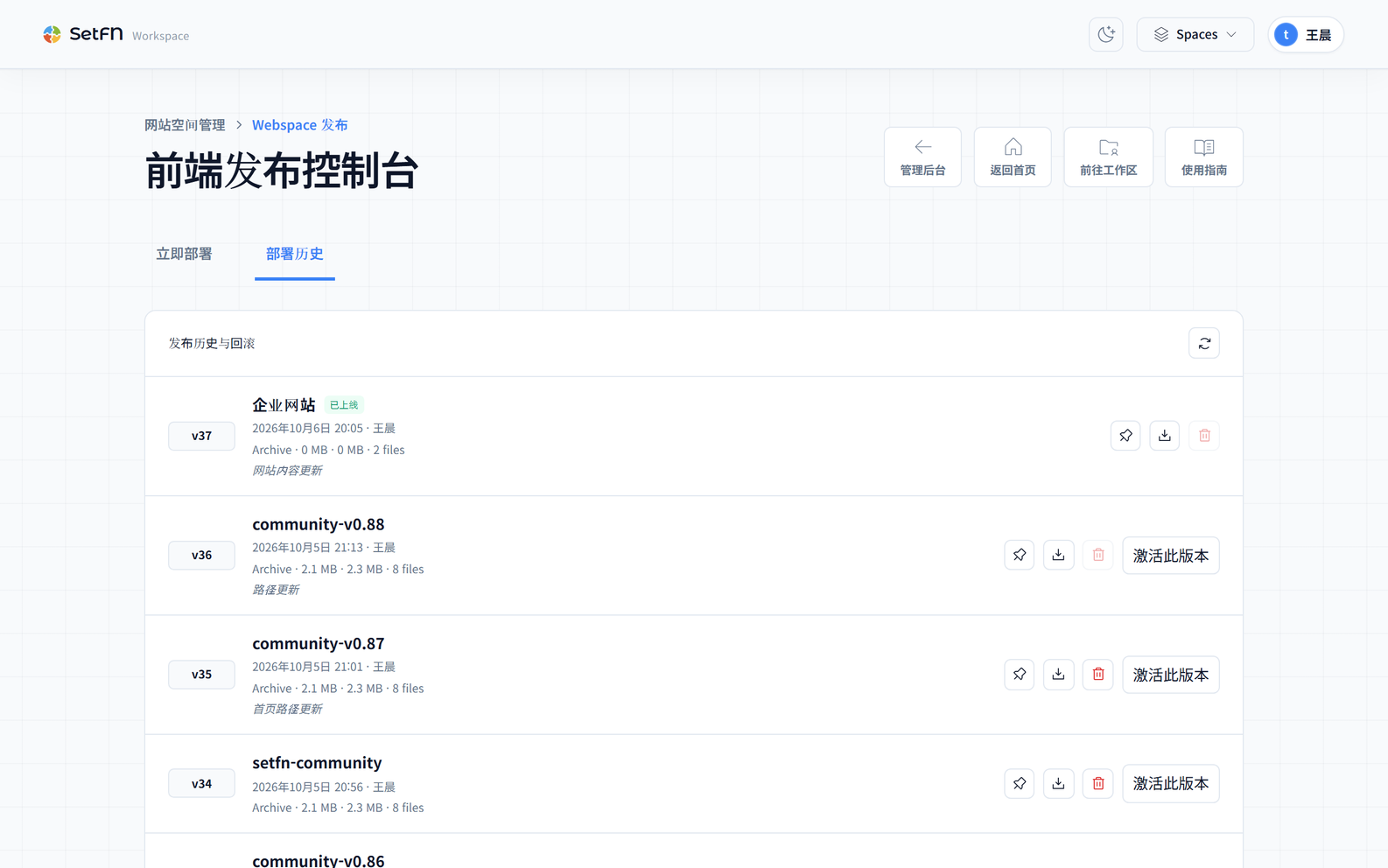Screen dimensions: 1388x868
Task: Click the 管理后台 back button
Action: coord(922,157)
